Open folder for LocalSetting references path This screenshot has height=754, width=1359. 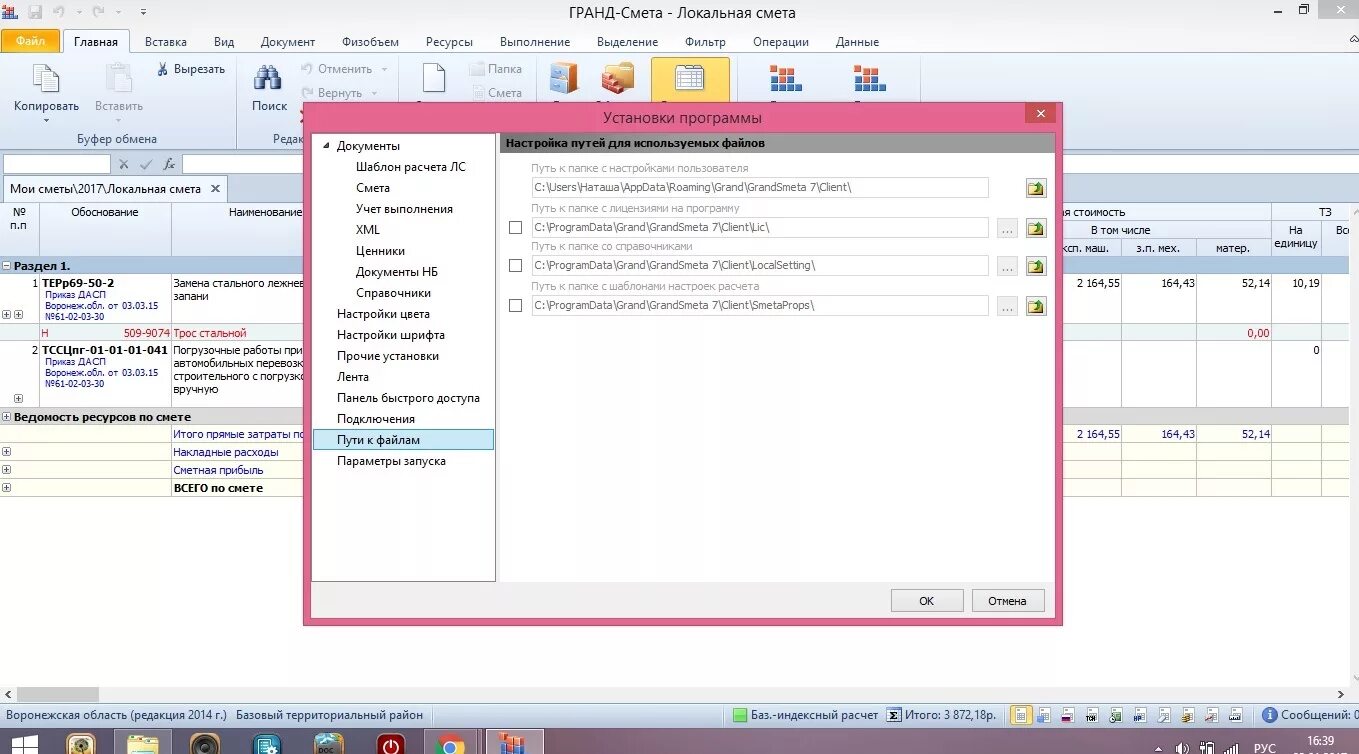point(1036,266)
